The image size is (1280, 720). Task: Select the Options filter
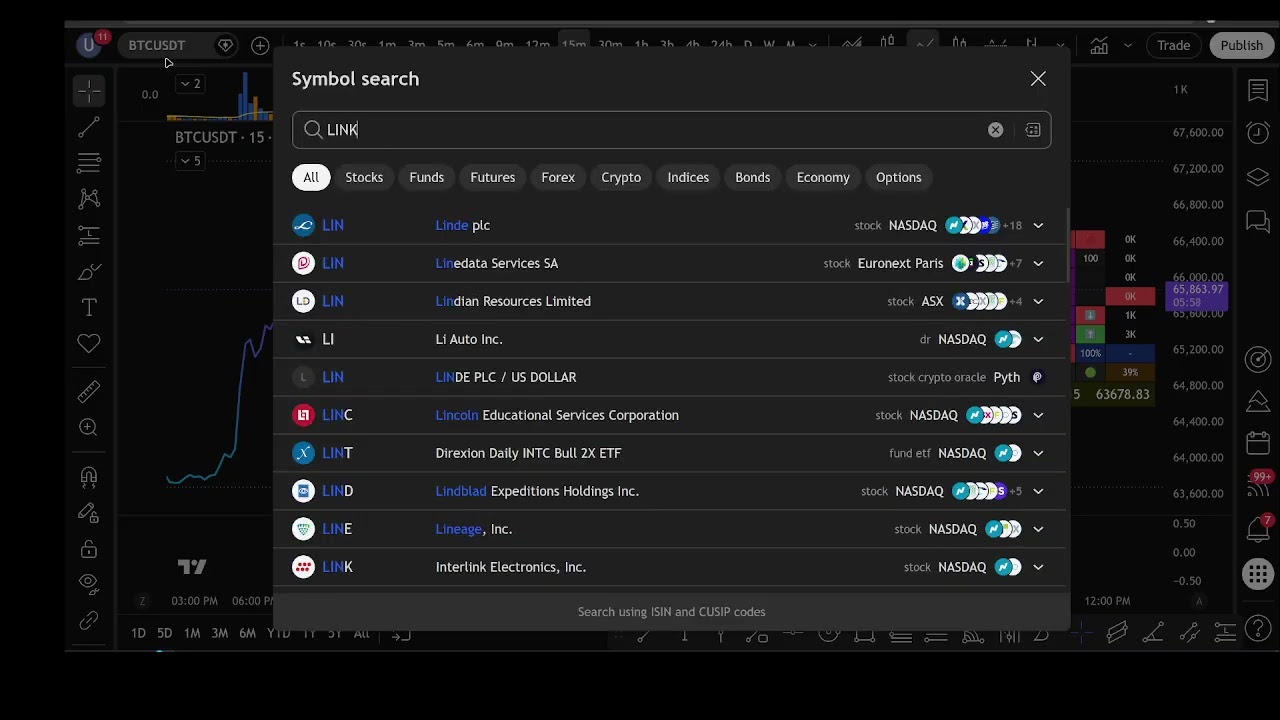[x=899, y=177]
